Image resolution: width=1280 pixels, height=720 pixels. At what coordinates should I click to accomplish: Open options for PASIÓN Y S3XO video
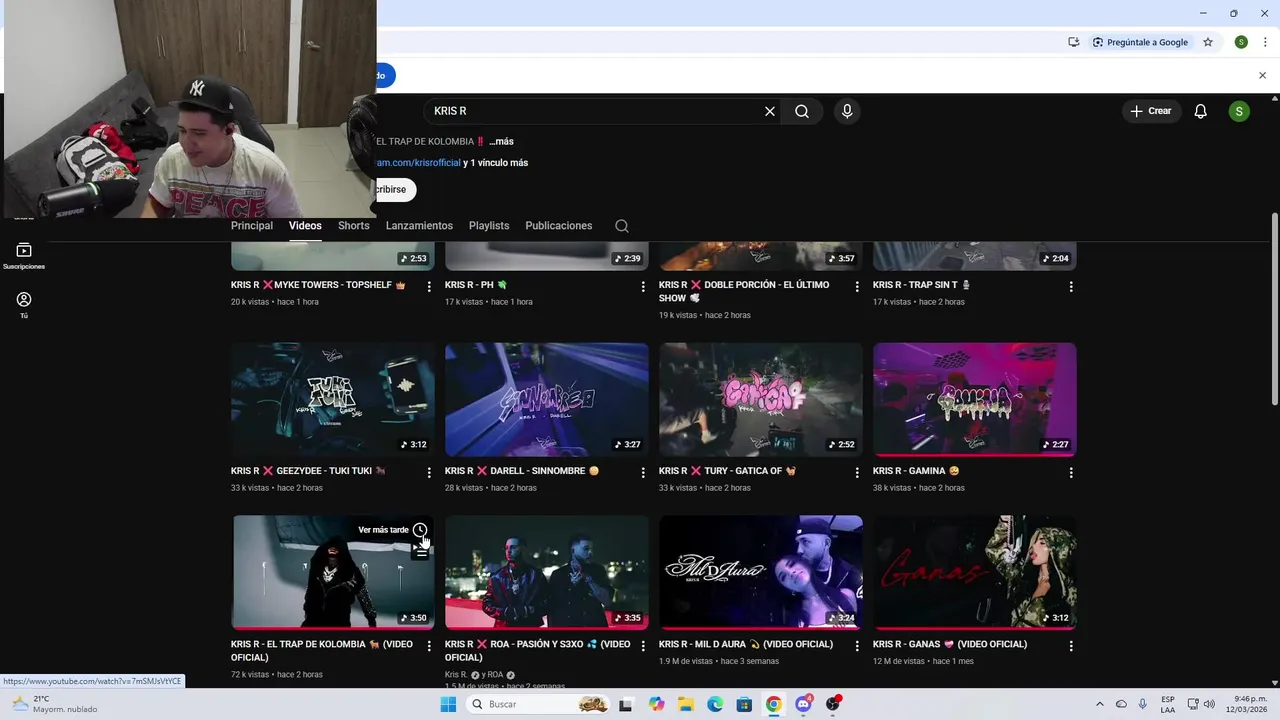(643, 646)
